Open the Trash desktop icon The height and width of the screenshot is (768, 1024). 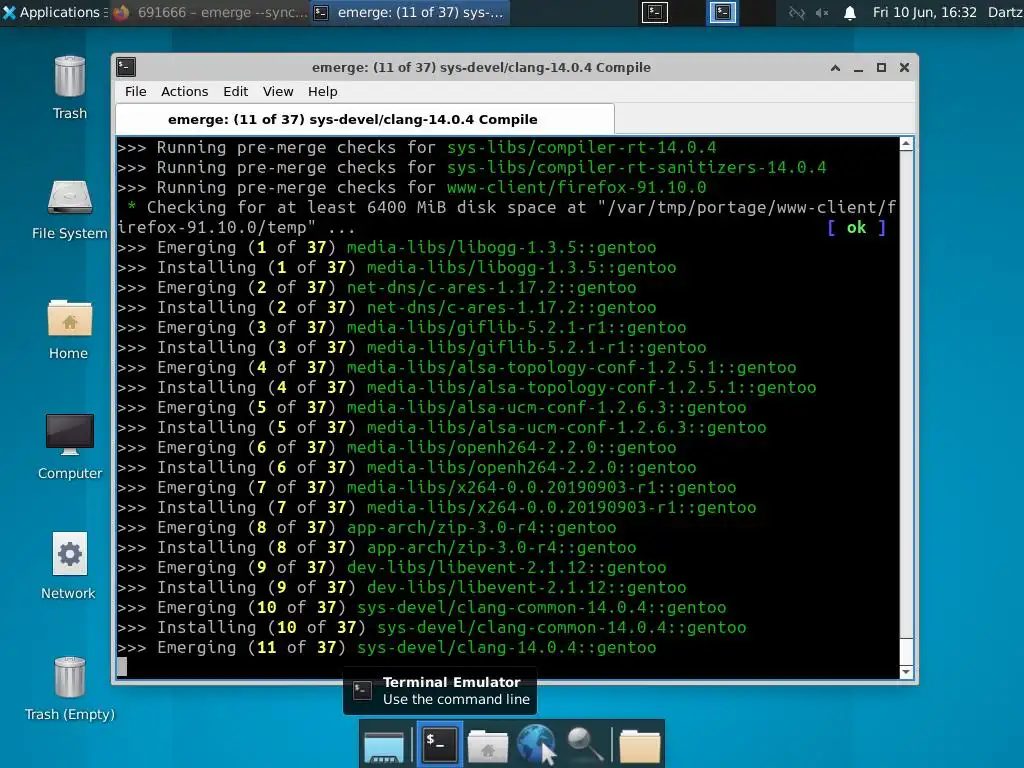(69, 88)
